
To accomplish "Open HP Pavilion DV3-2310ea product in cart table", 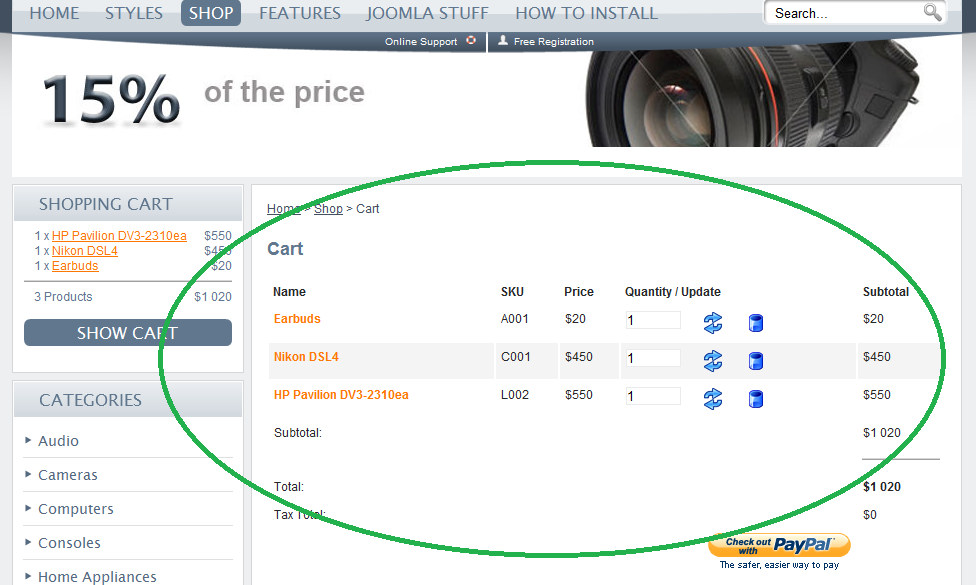I will (x=341, y=395).
